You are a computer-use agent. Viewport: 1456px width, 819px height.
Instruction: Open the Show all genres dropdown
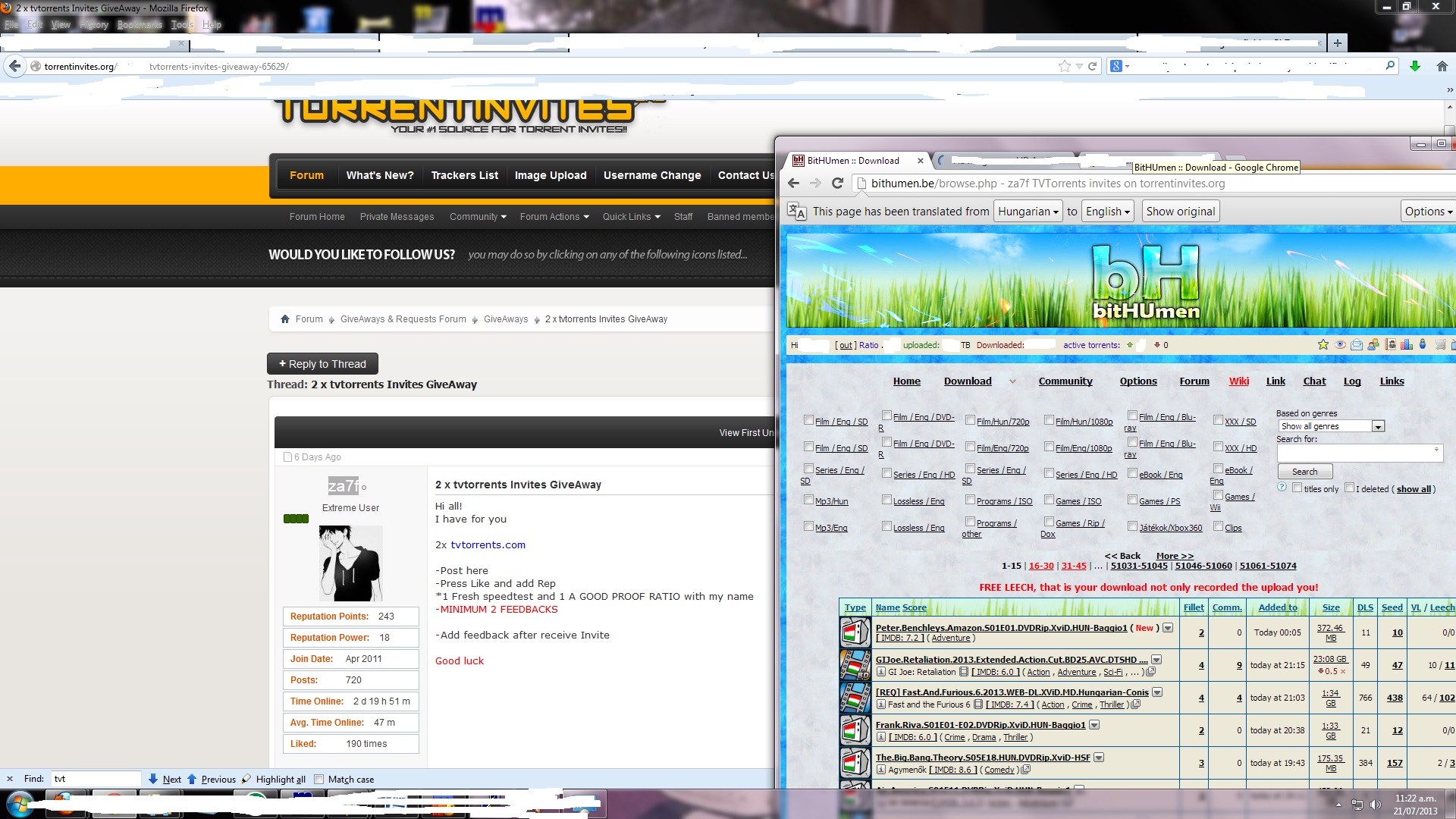[1332, 426]
